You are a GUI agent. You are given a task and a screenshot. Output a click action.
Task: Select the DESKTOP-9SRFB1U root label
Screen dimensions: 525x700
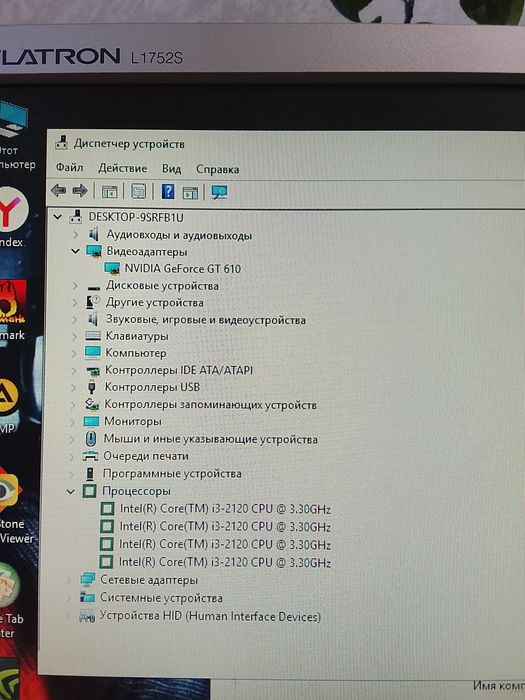coord(136,217)
